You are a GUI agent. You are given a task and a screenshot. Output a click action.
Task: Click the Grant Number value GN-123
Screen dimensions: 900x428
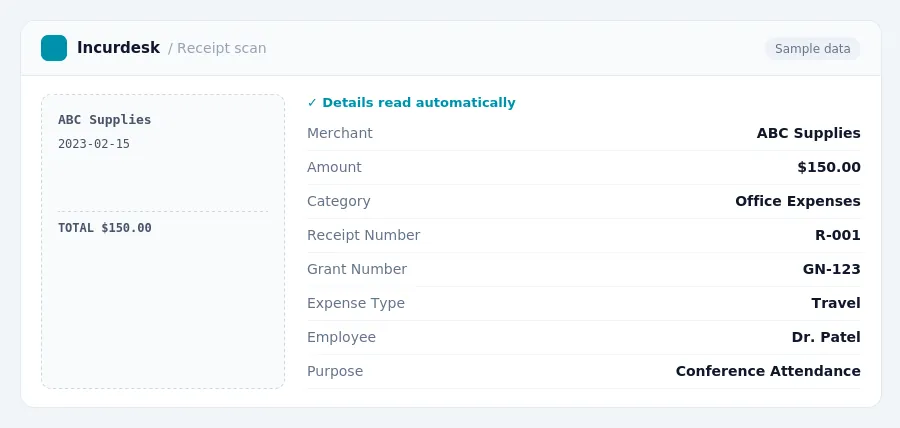(x=831, y=269)
